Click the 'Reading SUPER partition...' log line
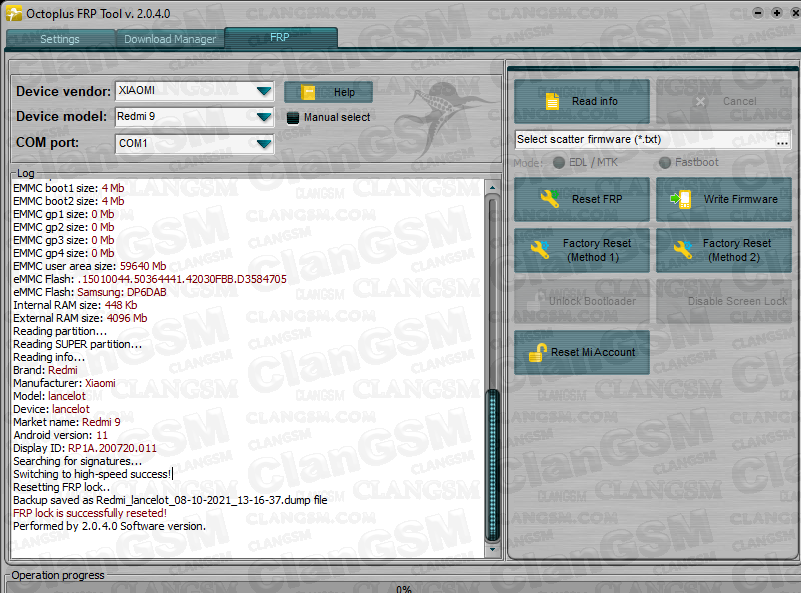The image size is (801, 593). (x=78, y=344)
